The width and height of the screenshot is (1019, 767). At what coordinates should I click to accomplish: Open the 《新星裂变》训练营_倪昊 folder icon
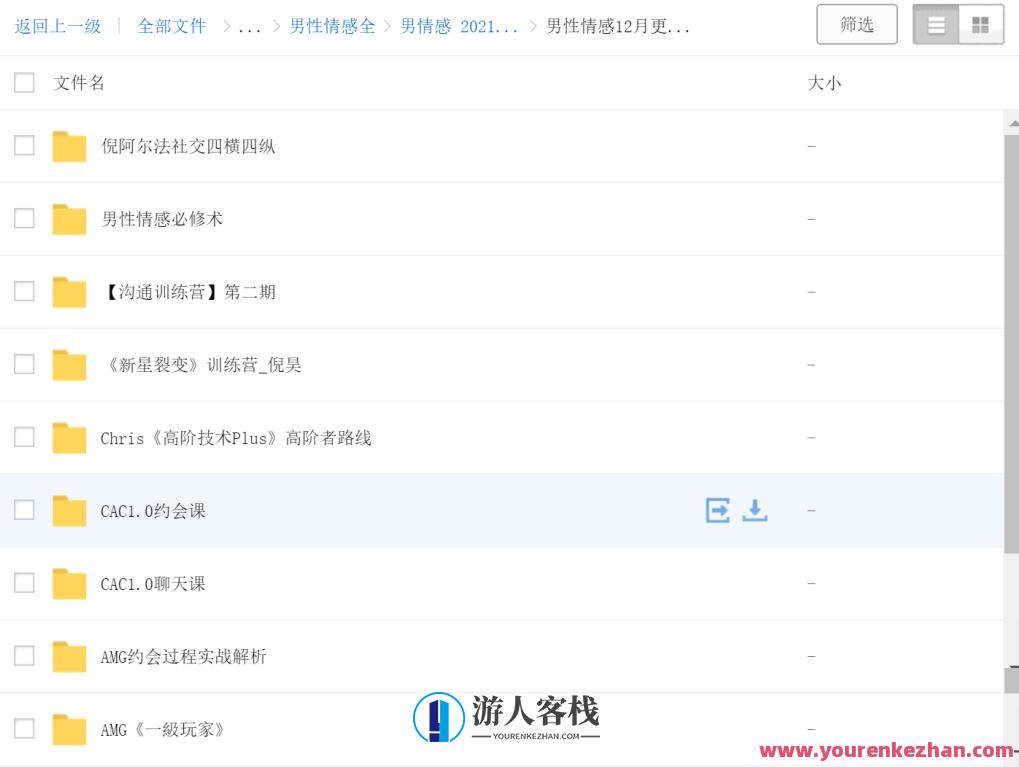click(x=68, y=364)
